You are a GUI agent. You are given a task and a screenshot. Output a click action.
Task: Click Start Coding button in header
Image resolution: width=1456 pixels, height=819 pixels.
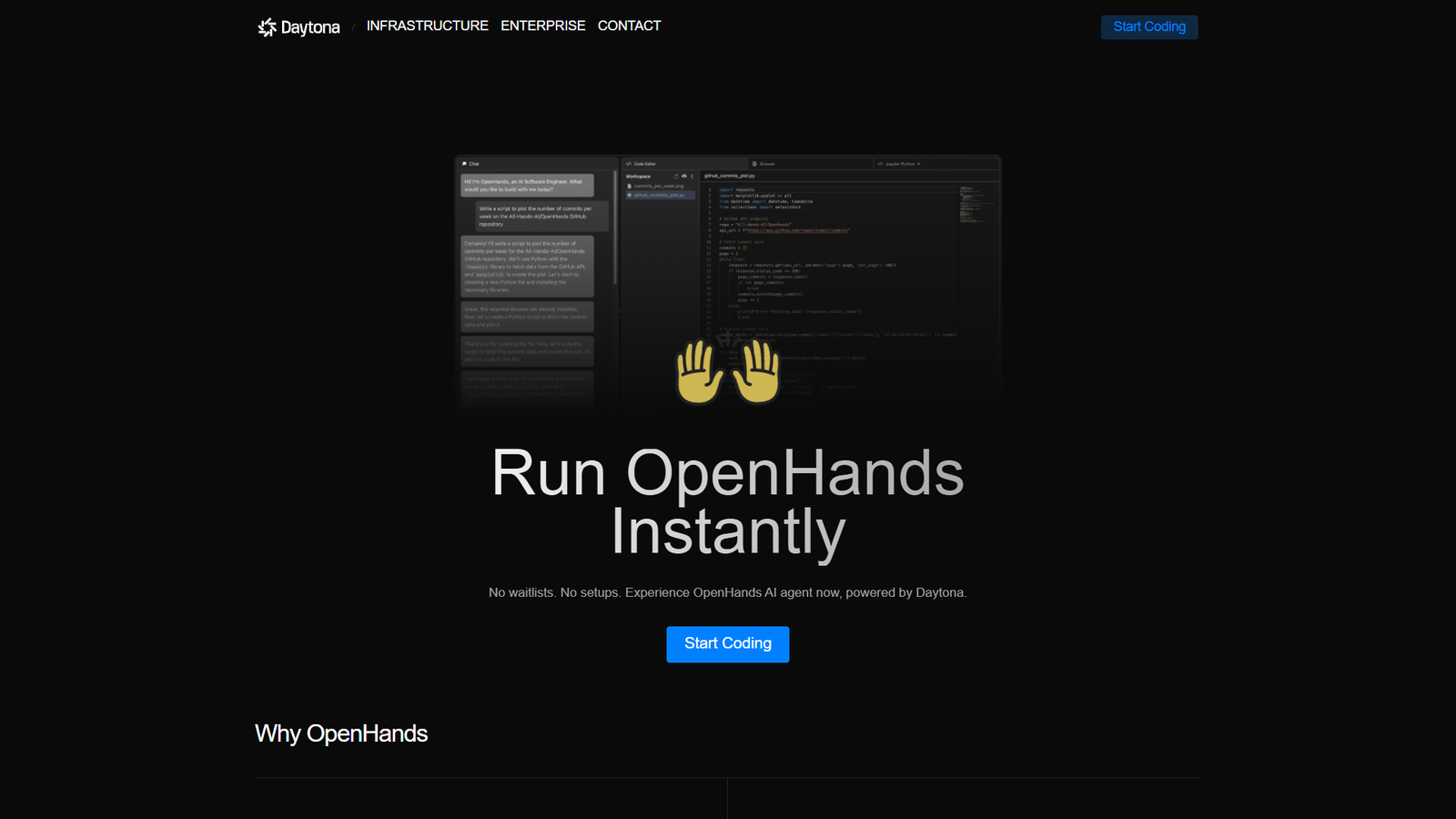(x=1149, y=26)
